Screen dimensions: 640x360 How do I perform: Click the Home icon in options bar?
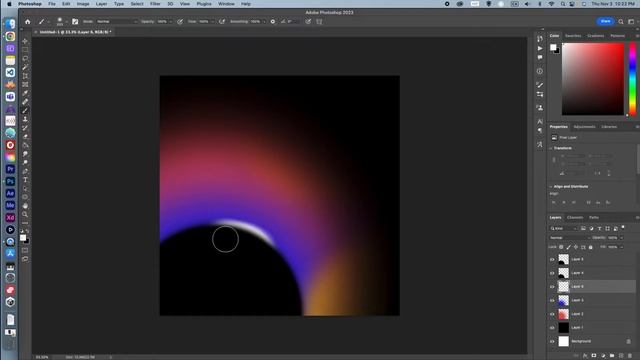point(27,22)
